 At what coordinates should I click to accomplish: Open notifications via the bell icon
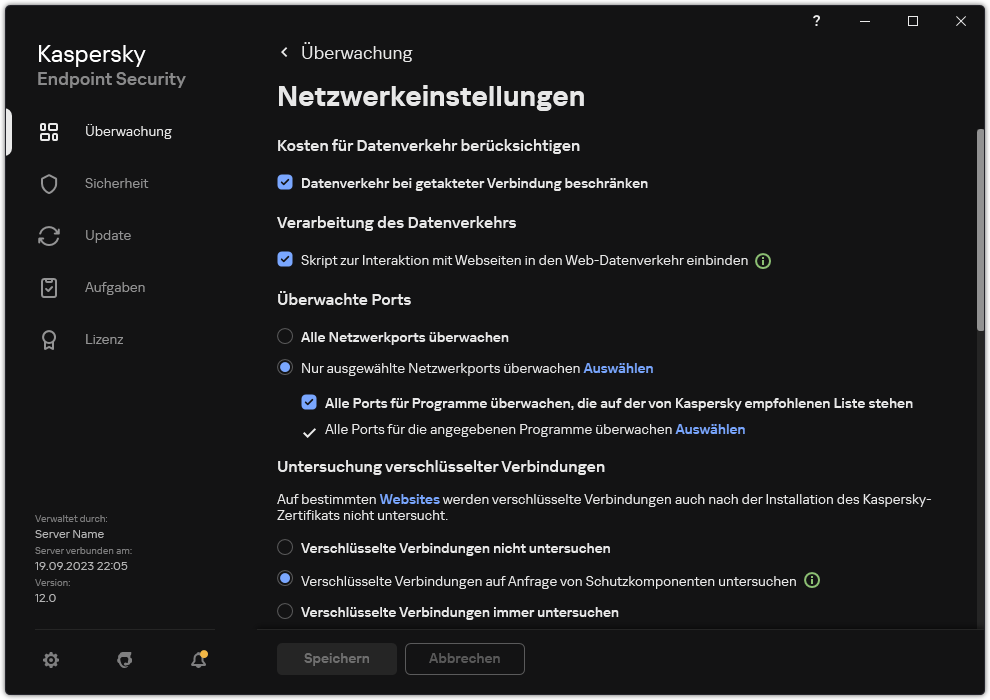point(197,659)
